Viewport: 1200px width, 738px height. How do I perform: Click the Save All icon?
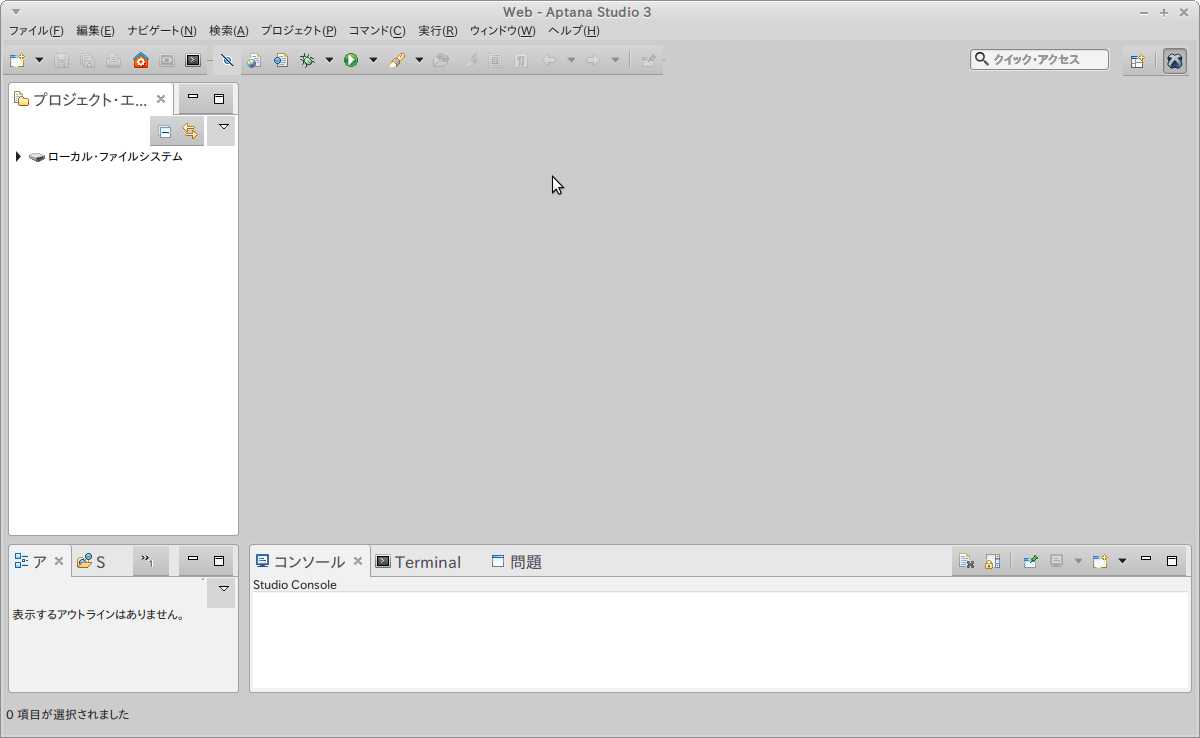coord(88,60)
